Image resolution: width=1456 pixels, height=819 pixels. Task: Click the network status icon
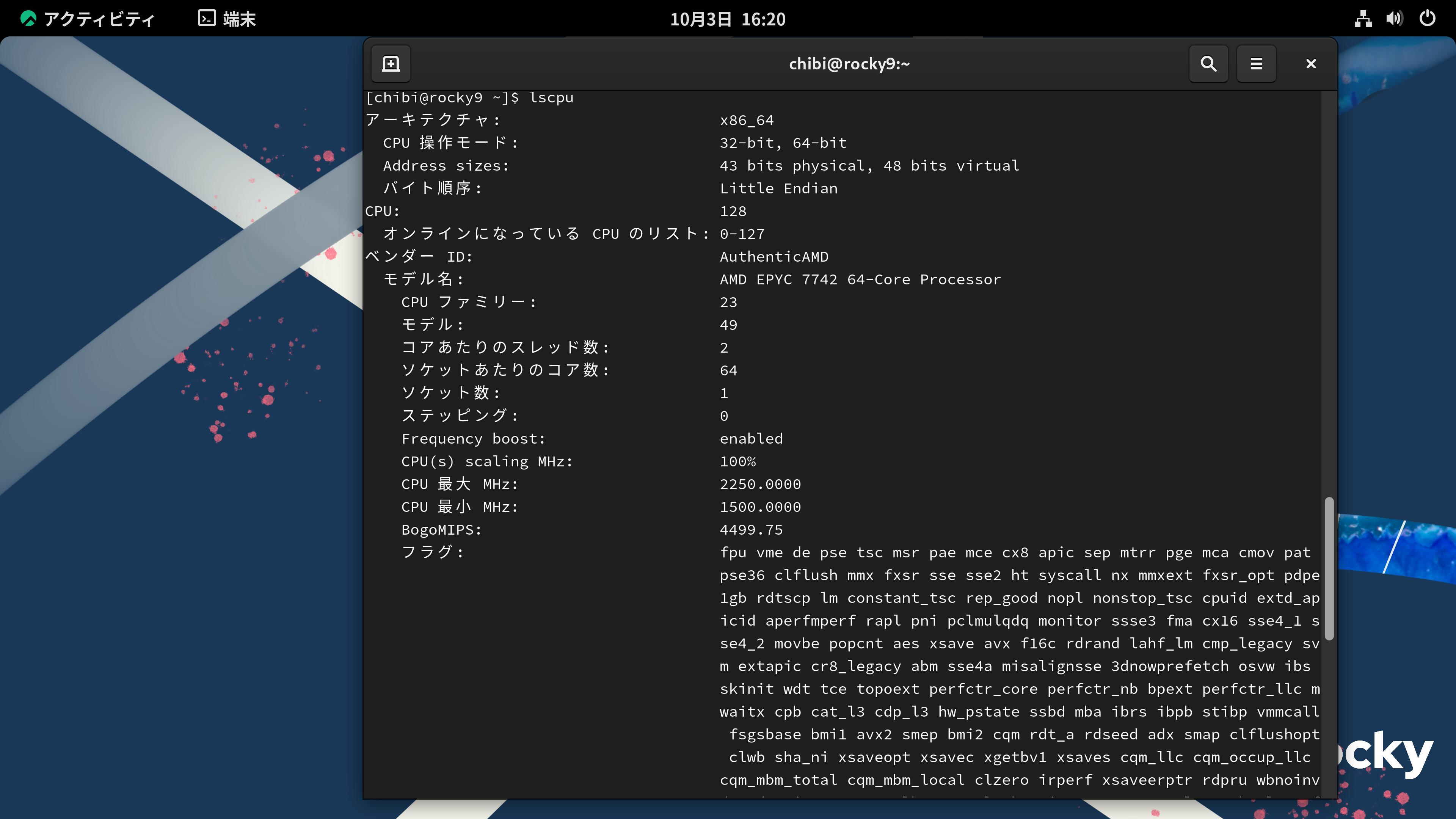(1363, 19)
